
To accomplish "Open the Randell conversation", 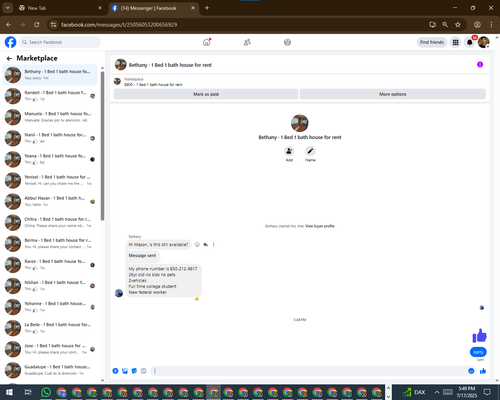I will [x=50, y=96].
